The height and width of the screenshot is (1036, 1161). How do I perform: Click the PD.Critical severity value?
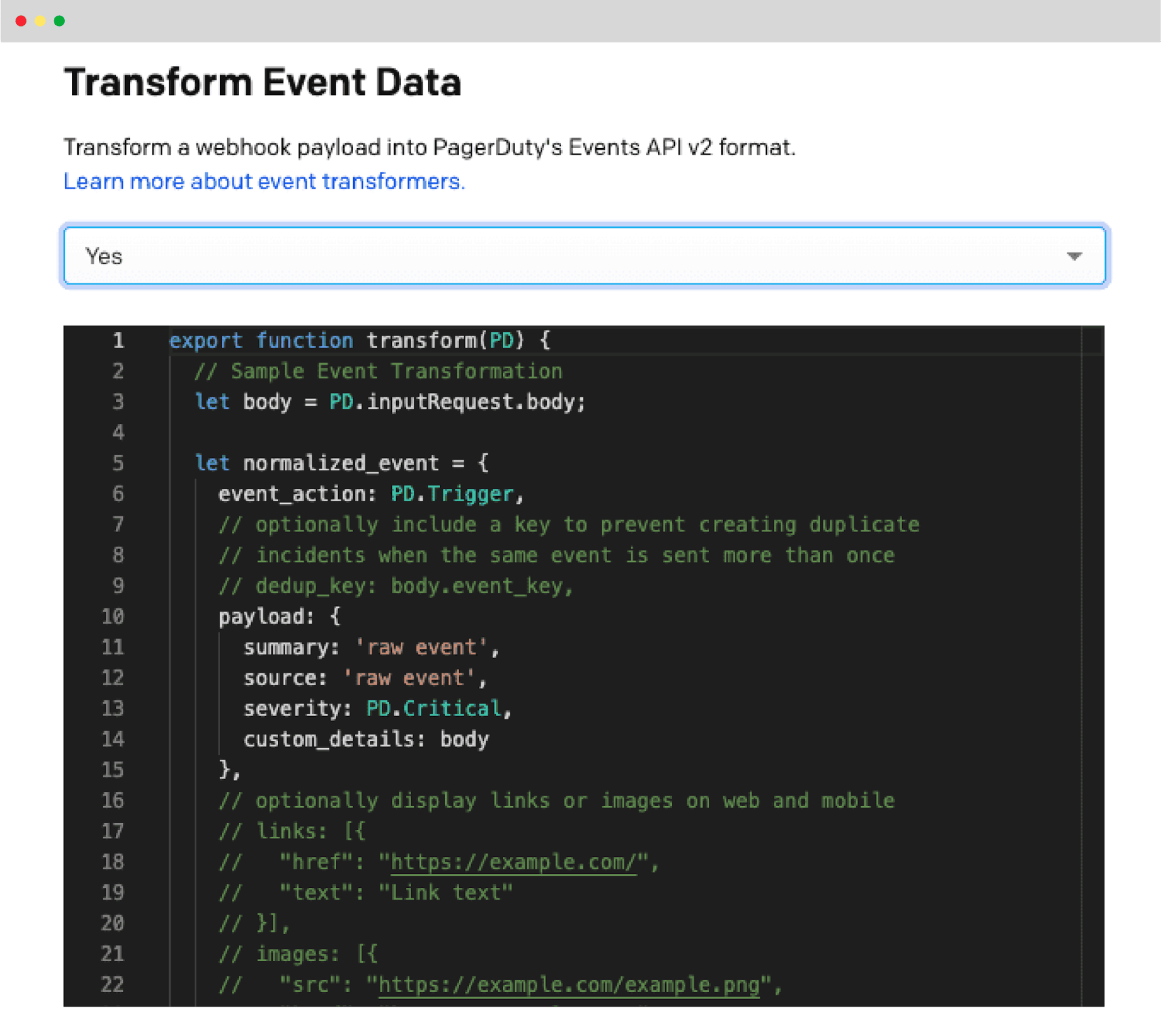pos(434,708)
